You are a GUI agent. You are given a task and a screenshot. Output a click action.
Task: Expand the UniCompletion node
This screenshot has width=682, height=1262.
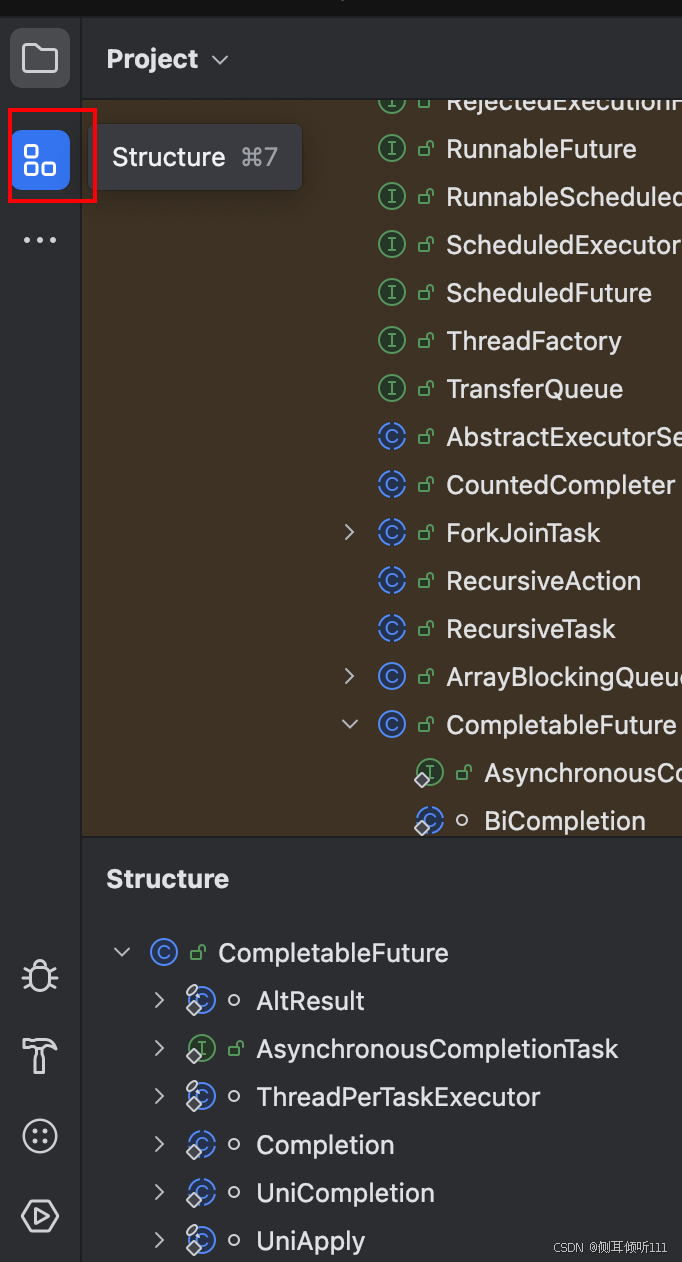click(x=159, y=1193)
